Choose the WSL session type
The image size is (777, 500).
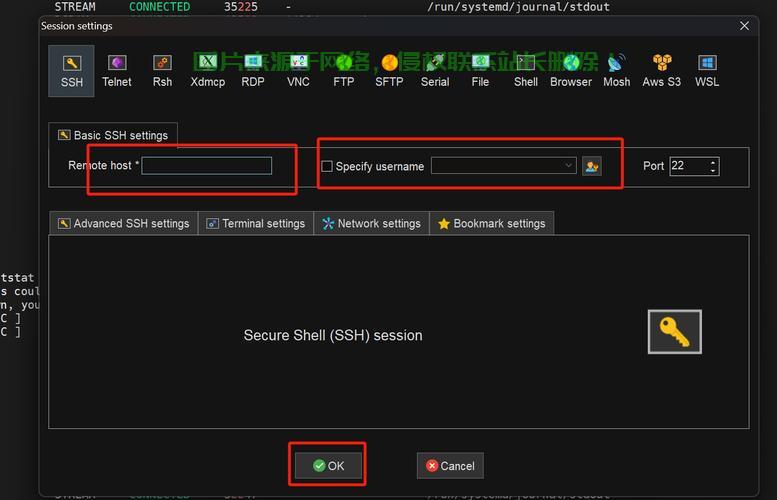pyautogui.click(x=707, y=71)
